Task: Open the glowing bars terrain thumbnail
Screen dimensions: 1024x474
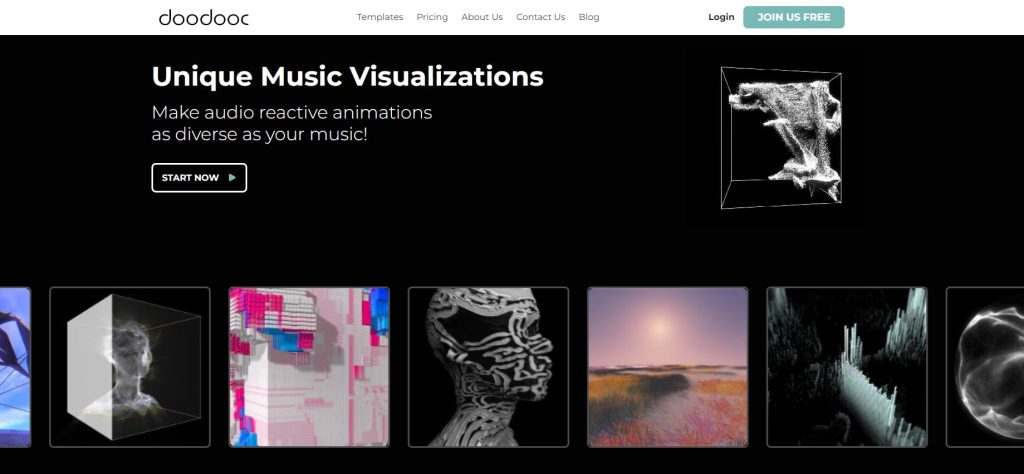Action: pyautogui.click(x=847, y=366)
